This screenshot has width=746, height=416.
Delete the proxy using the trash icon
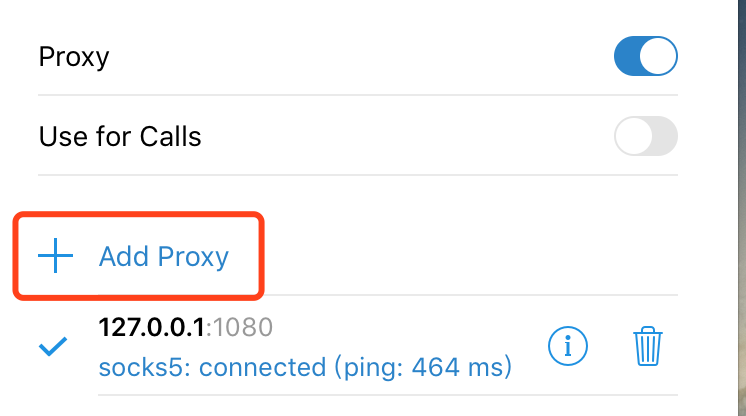pos(649,347)
